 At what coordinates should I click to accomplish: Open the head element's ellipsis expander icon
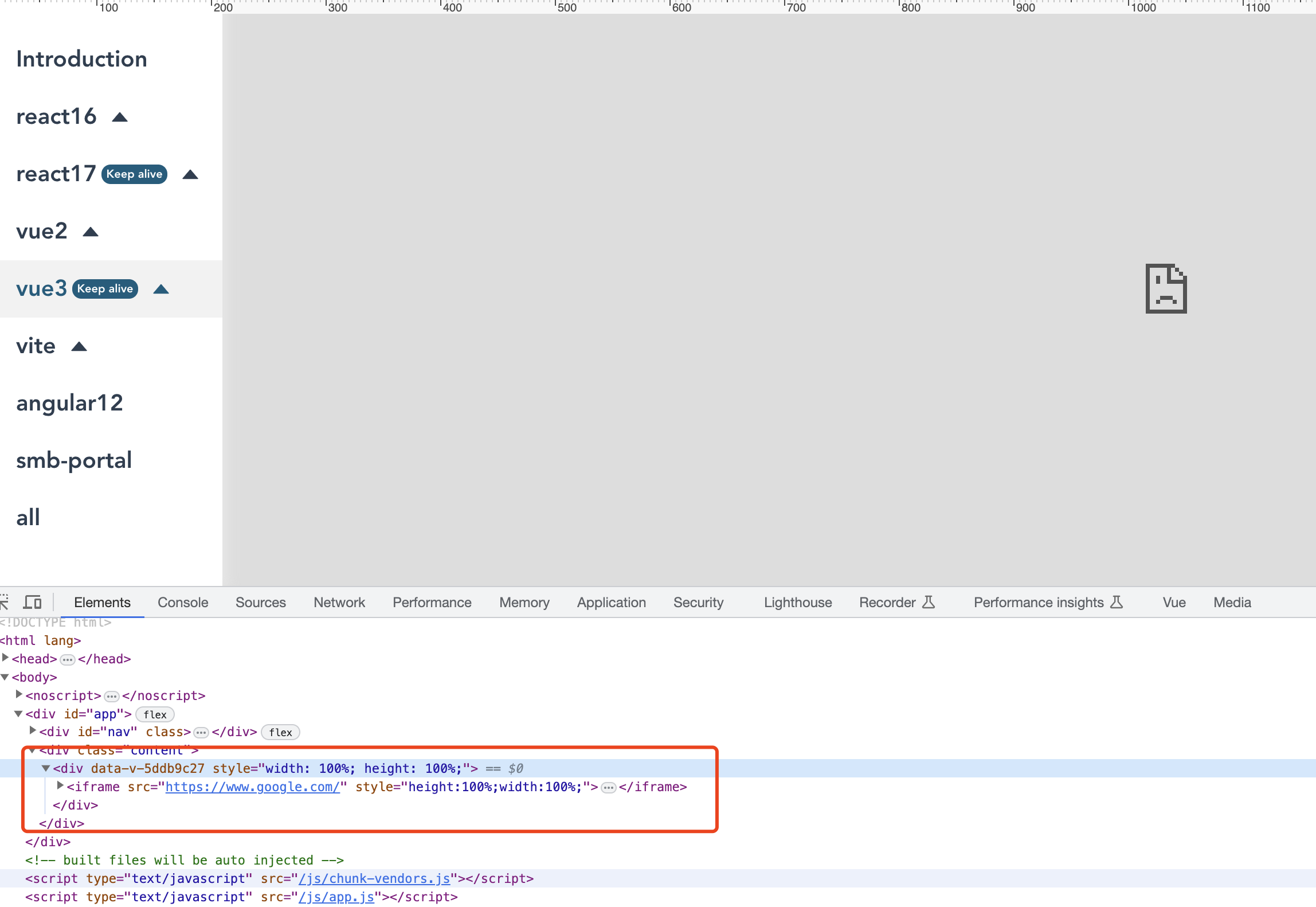pyautogui.click(x=68, y=659)
